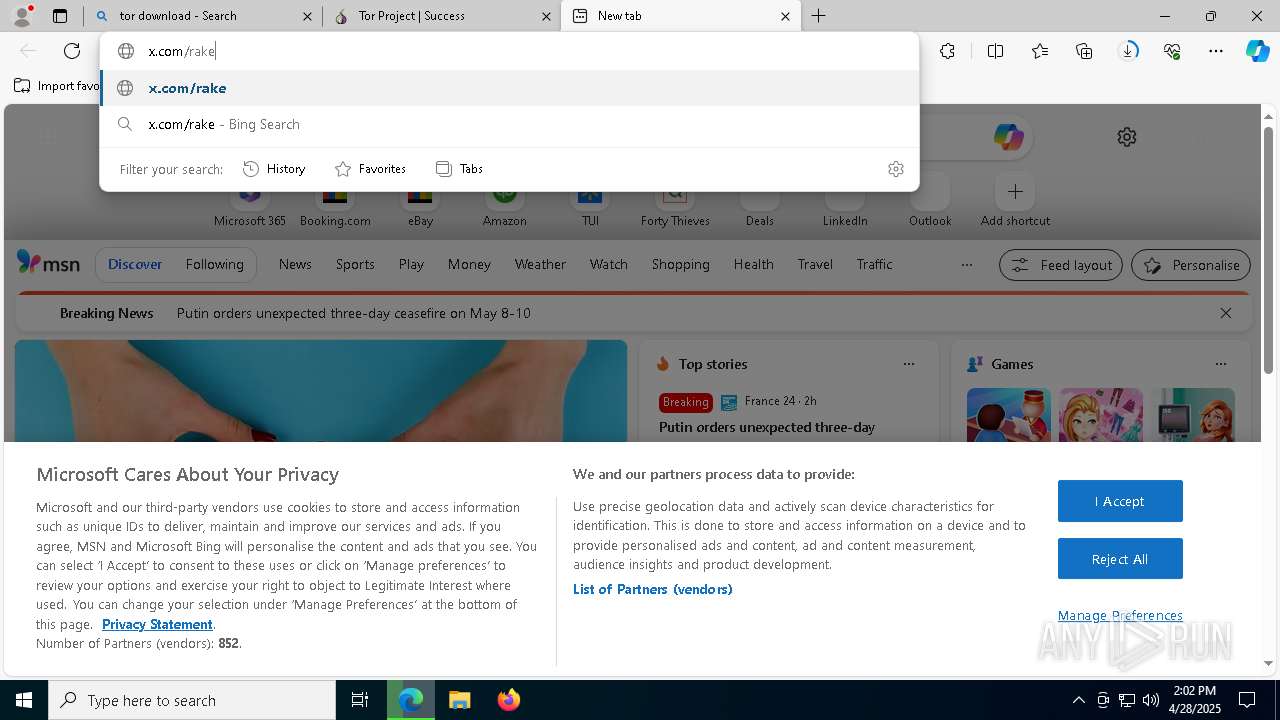Viewport: 1280px width, 720px height.
Task: Open the volume tray icon
Action: pos(1151,700)
